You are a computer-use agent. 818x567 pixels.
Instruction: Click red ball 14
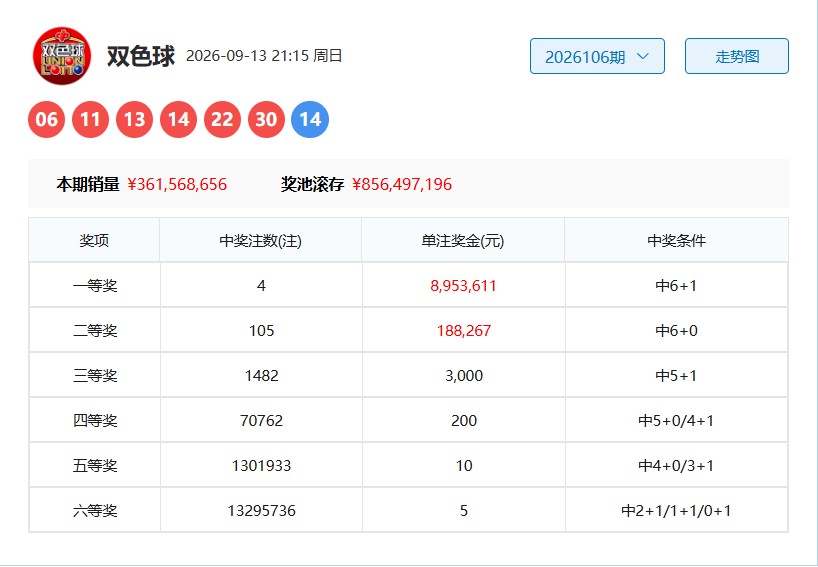178,119
